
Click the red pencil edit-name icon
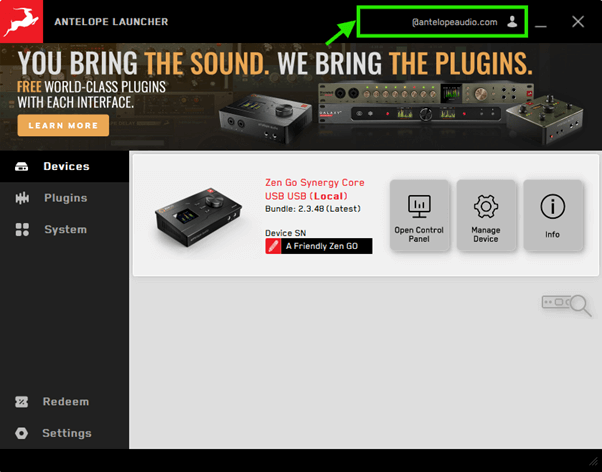click(273, 246)
